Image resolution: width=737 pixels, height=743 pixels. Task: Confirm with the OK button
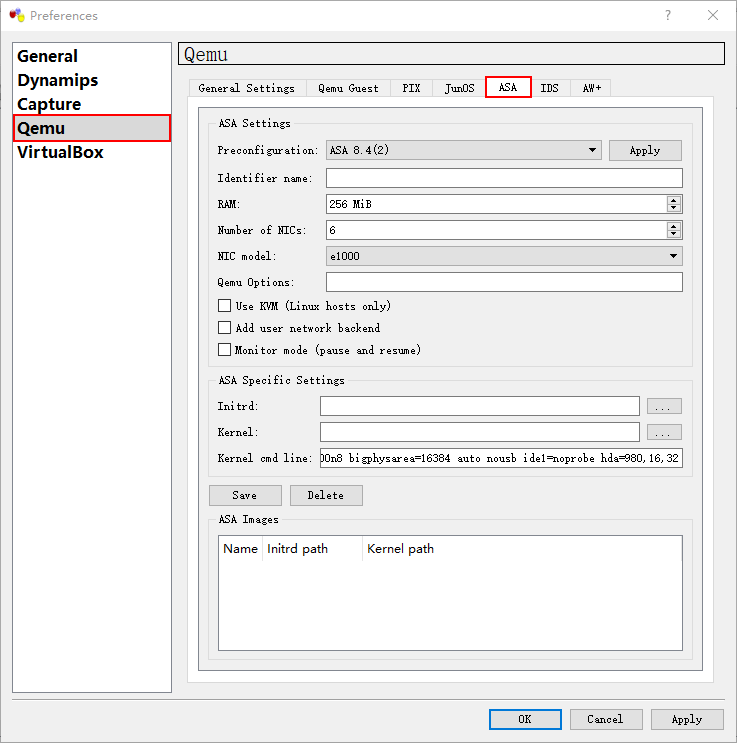(525, 719)
